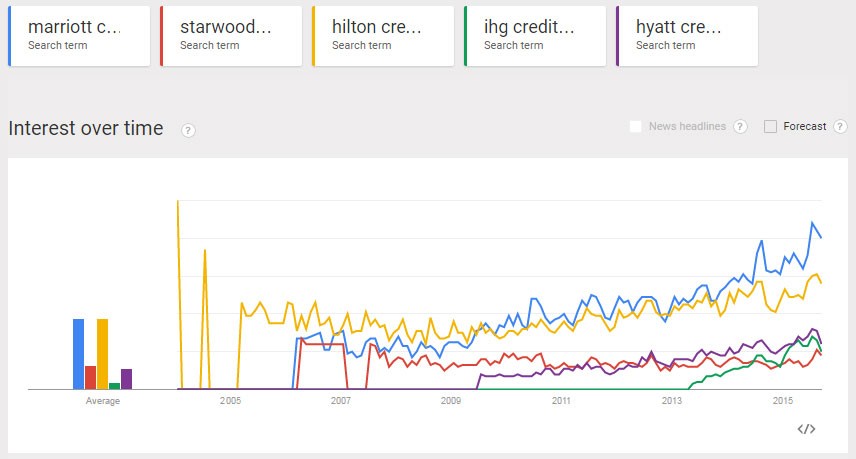
Task: Click the yellow hilton average bar
Action: point(102,354)
